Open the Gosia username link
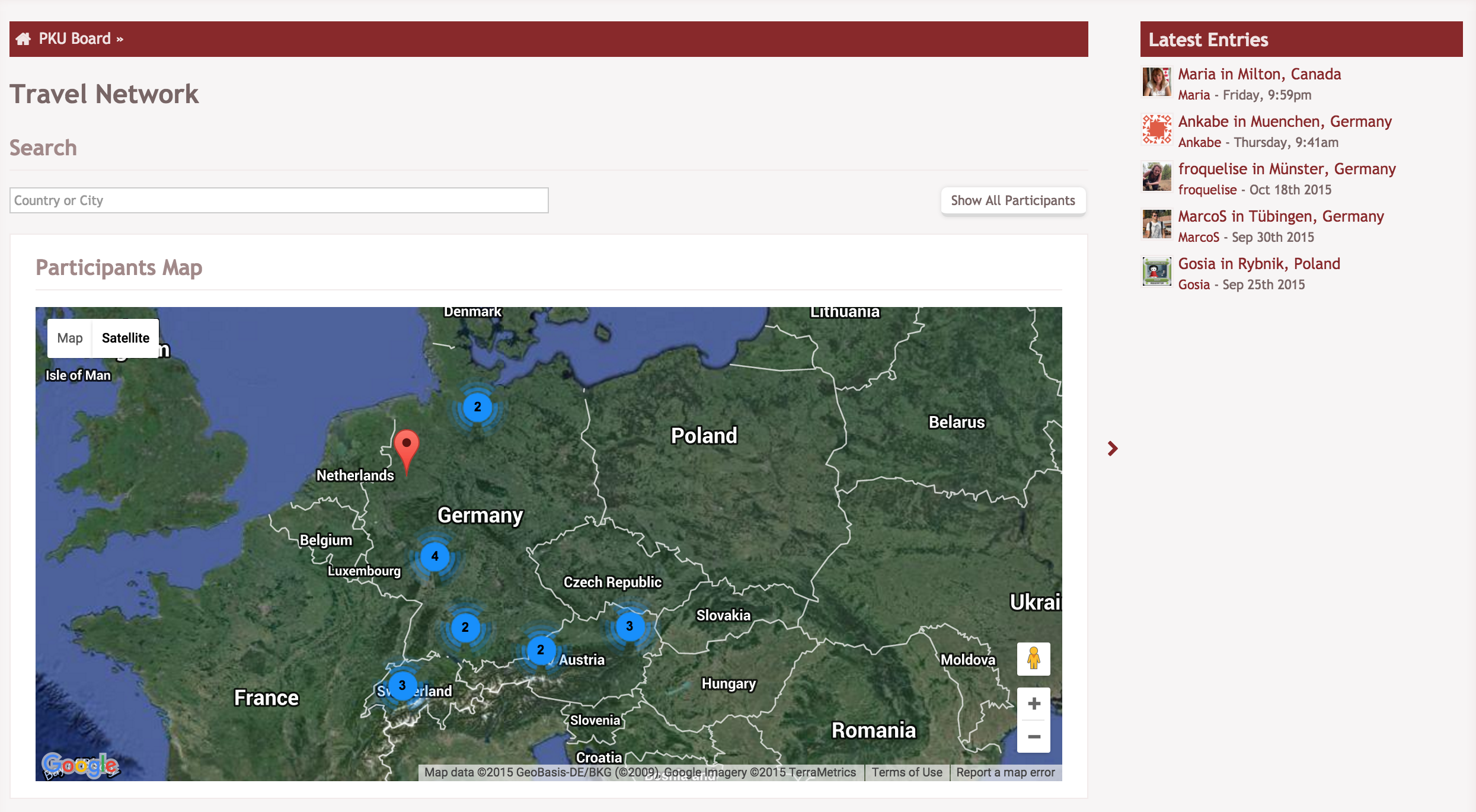This screenshot has width=1476, height=812. coord(1194,284)
